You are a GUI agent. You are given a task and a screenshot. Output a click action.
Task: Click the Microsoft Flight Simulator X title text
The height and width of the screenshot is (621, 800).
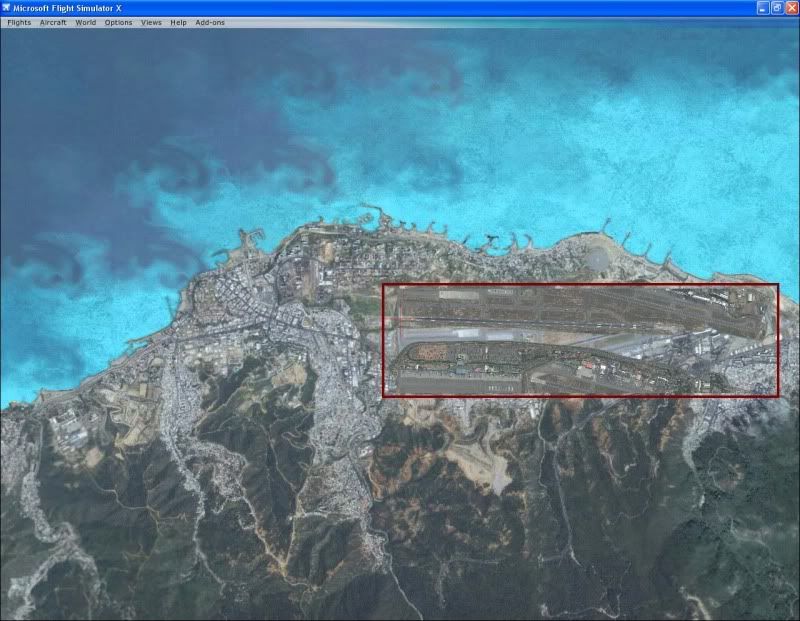pos(67,8)
